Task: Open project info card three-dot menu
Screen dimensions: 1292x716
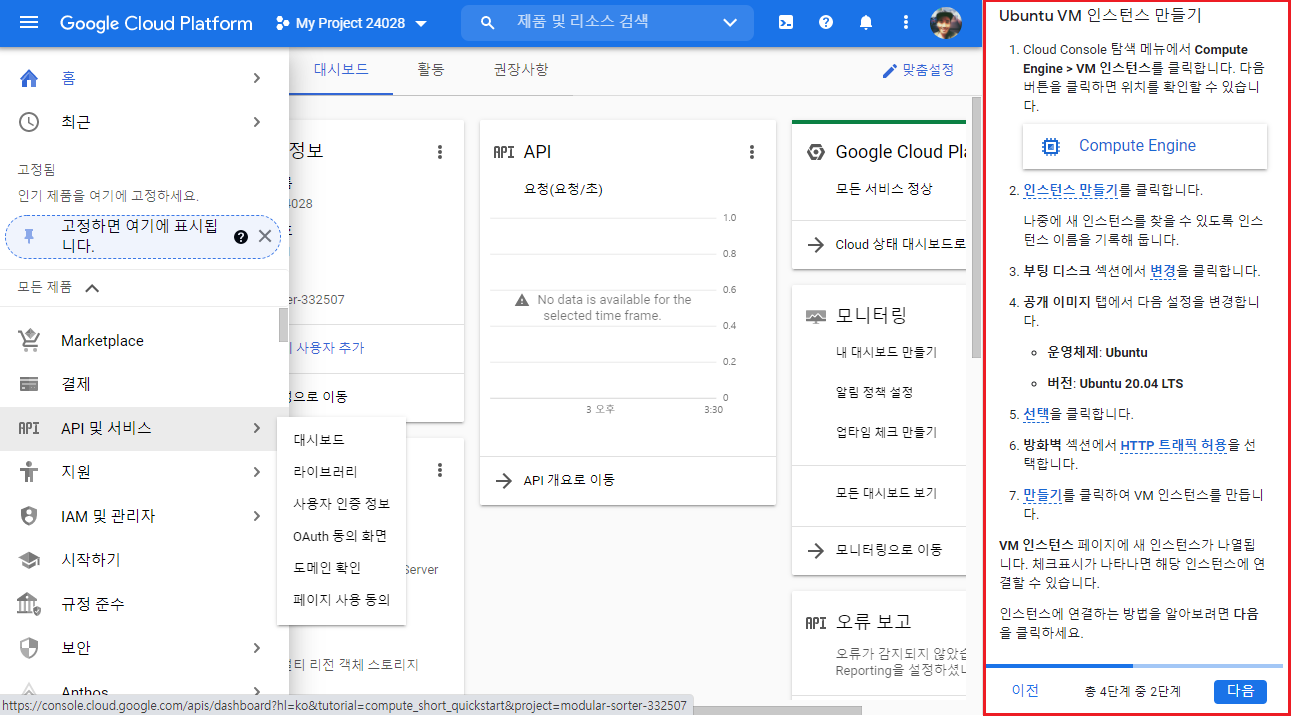Action: point(439,152)
